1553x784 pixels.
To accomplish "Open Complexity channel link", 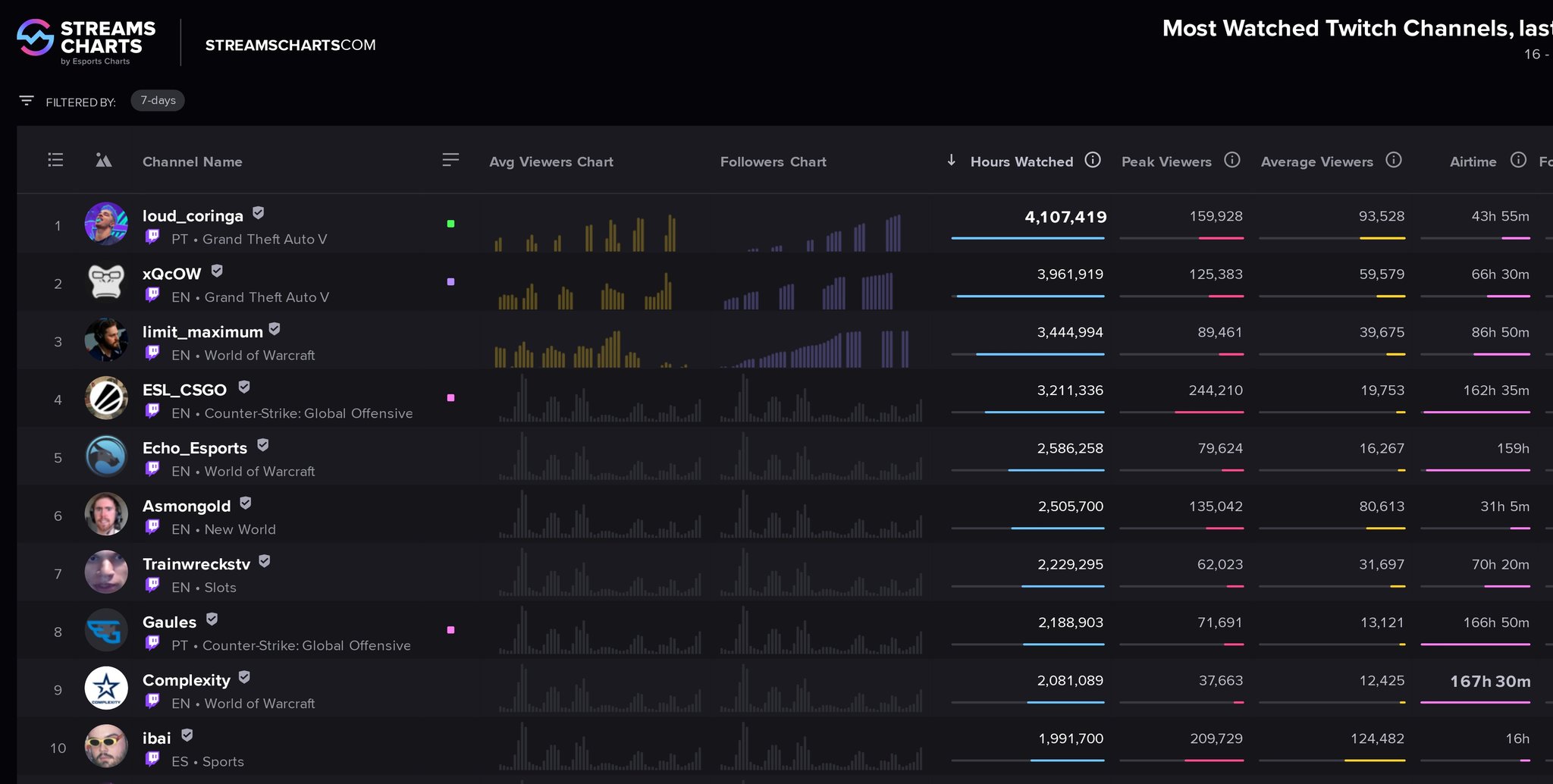I will point(187,680).
